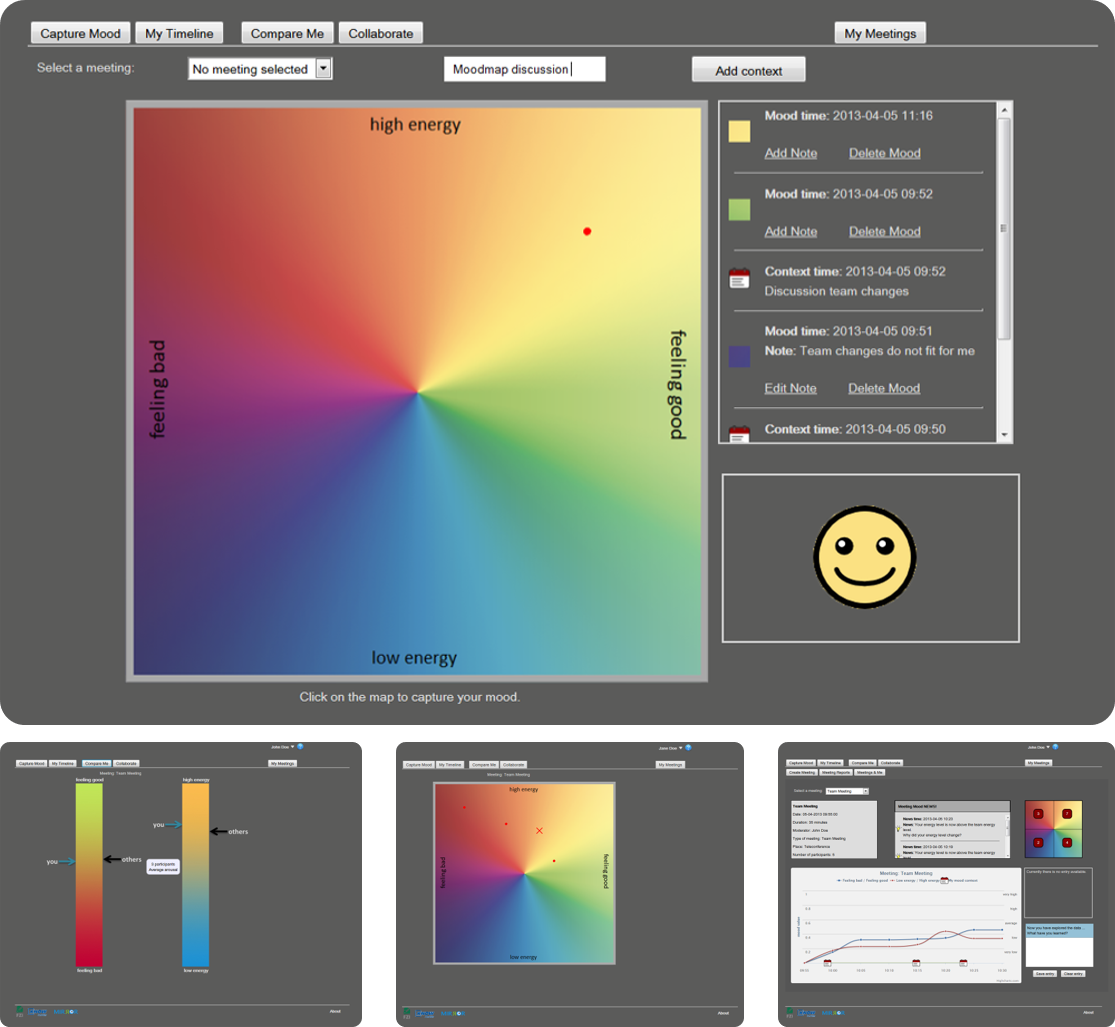Click the 'Moodmap discussion' context text field
Screen dimensions: 1115x1027
(x=524, y=69)
